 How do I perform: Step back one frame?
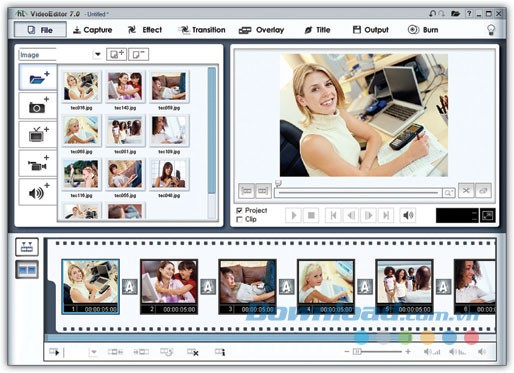[351, 215]
